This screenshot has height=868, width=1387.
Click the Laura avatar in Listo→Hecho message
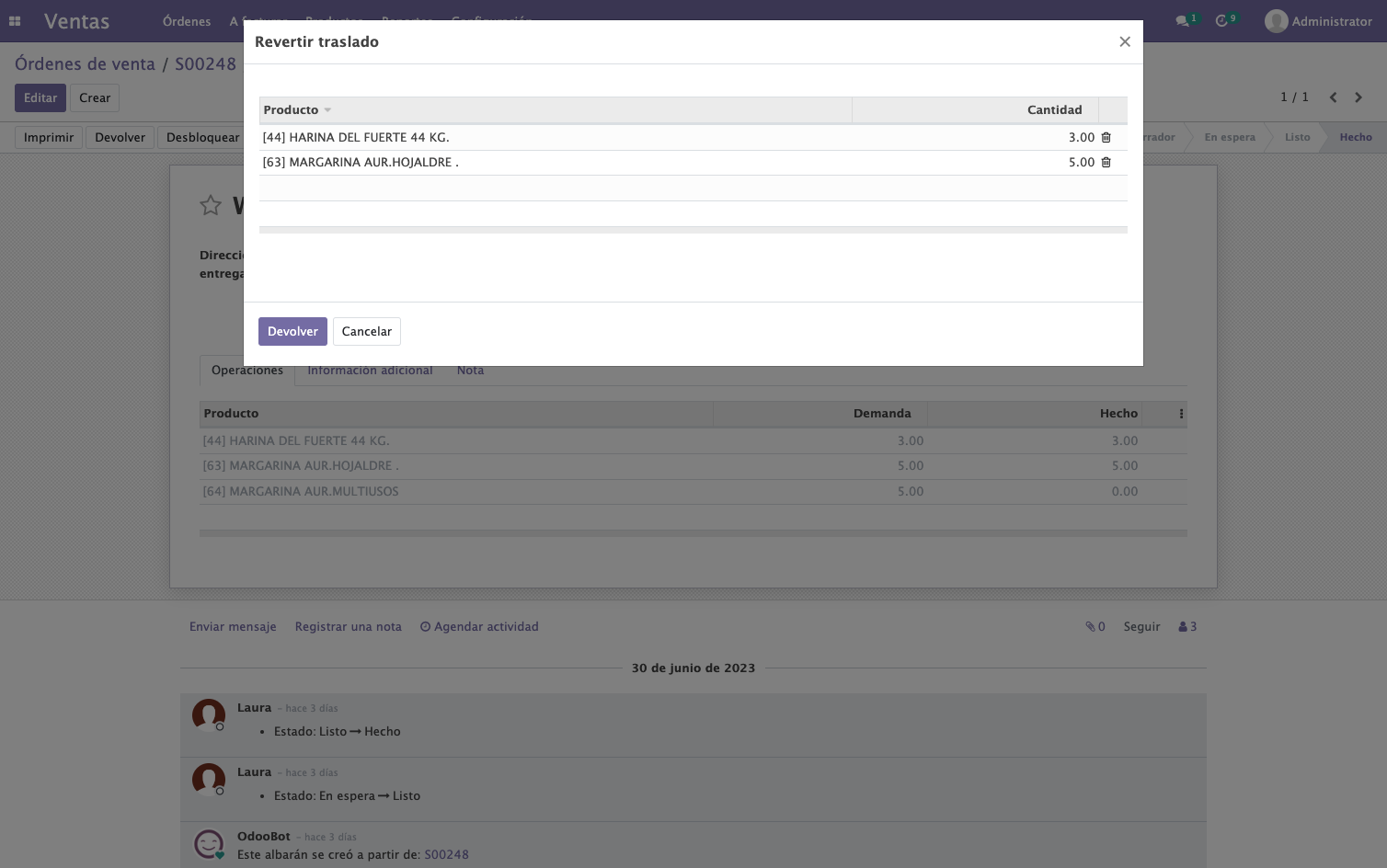click(x=209, y=714)
